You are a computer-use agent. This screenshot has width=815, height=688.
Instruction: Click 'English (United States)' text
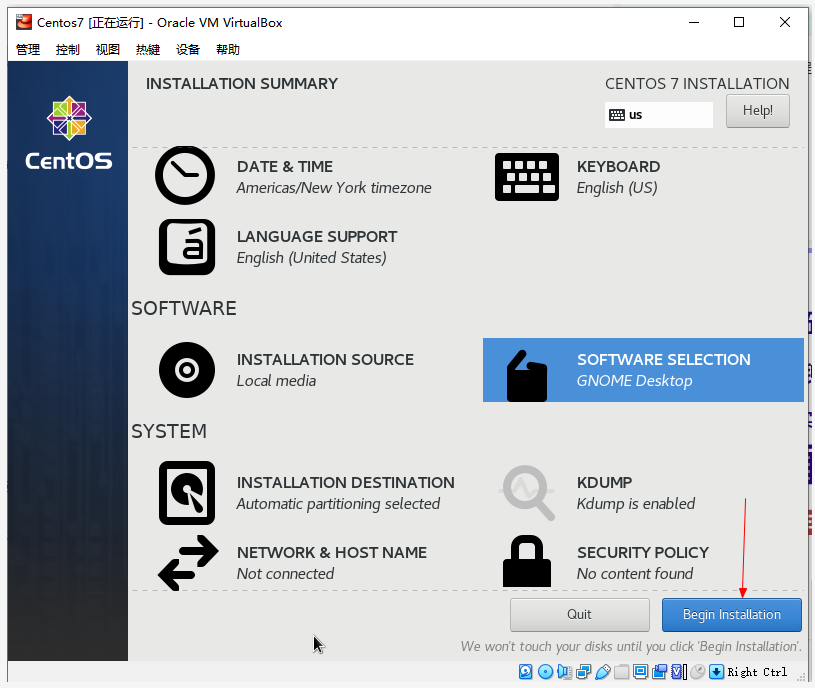[311, 258]
